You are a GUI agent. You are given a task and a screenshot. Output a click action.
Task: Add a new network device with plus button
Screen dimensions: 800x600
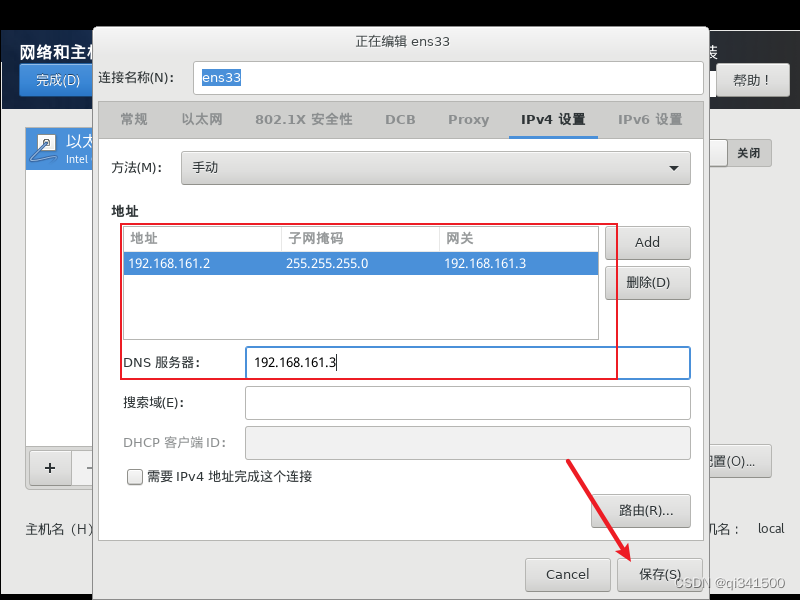coord(50,468)
